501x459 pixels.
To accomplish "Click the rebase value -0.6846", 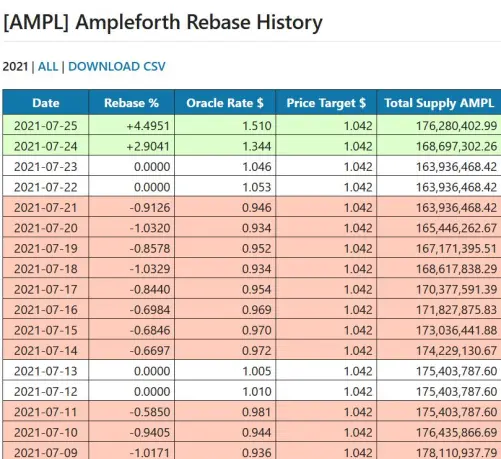I will (x=150, y=330).
